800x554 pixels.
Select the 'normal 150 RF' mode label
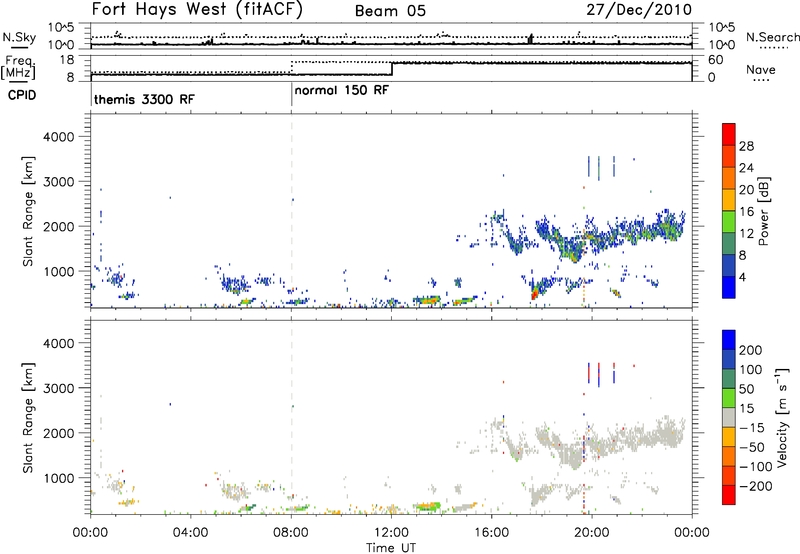coord(342,90)
